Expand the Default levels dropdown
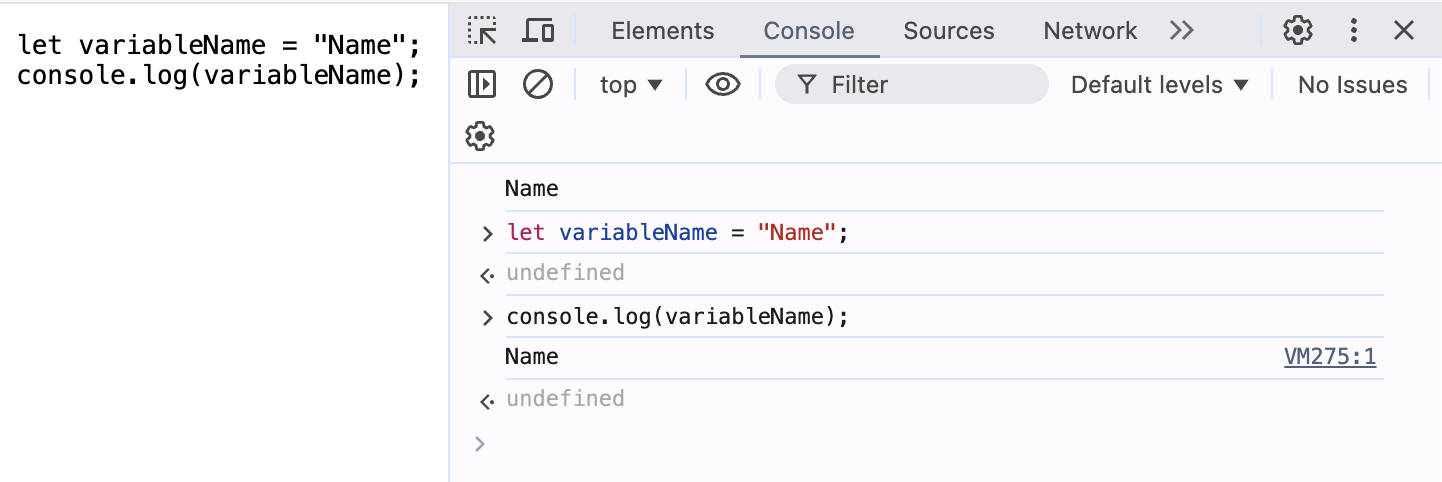 point(1160,85)
